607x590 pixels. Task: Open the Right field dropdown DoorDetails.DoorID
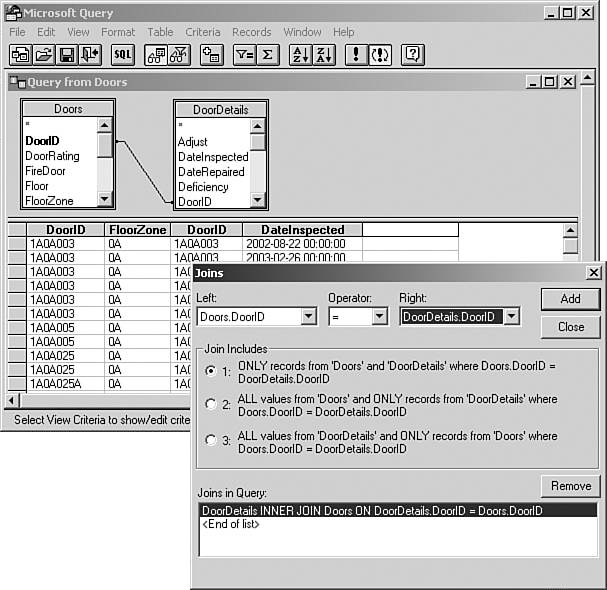[x=511, y=317]
